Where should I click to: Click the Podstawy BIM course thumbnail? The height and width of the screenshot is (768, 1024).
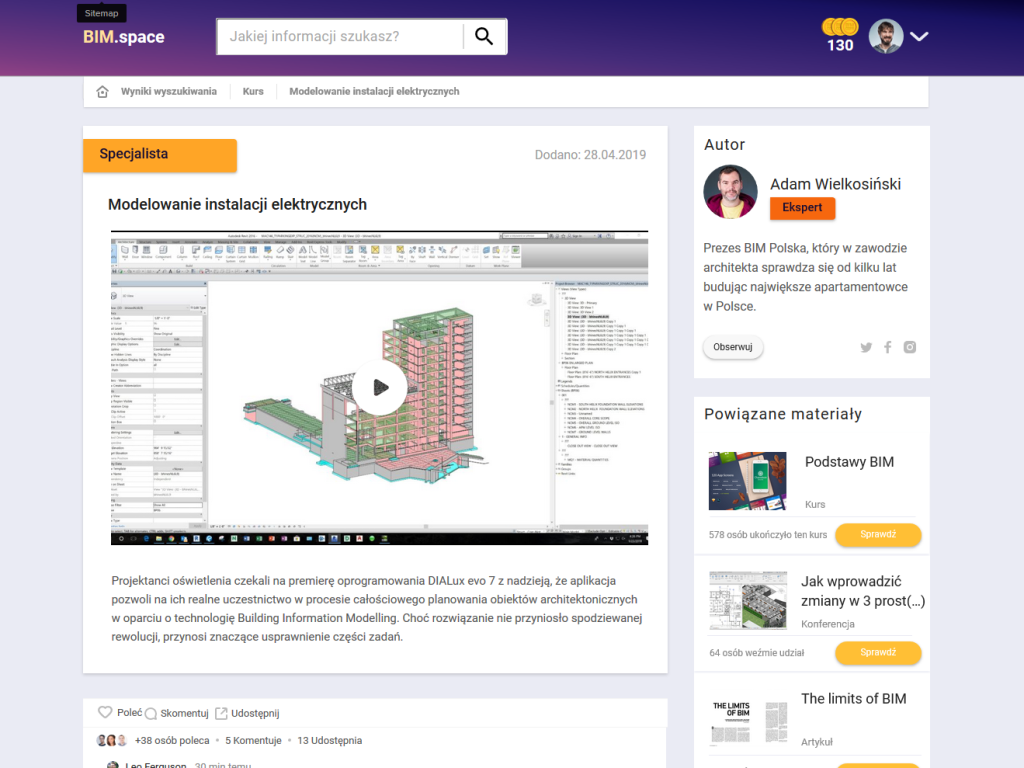(748, 478)
